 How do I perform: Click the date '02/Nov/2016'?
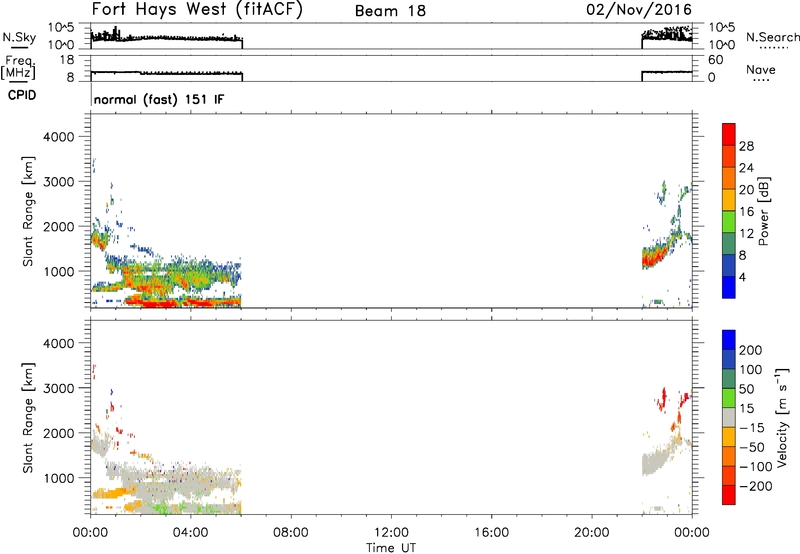coord(639,9)
